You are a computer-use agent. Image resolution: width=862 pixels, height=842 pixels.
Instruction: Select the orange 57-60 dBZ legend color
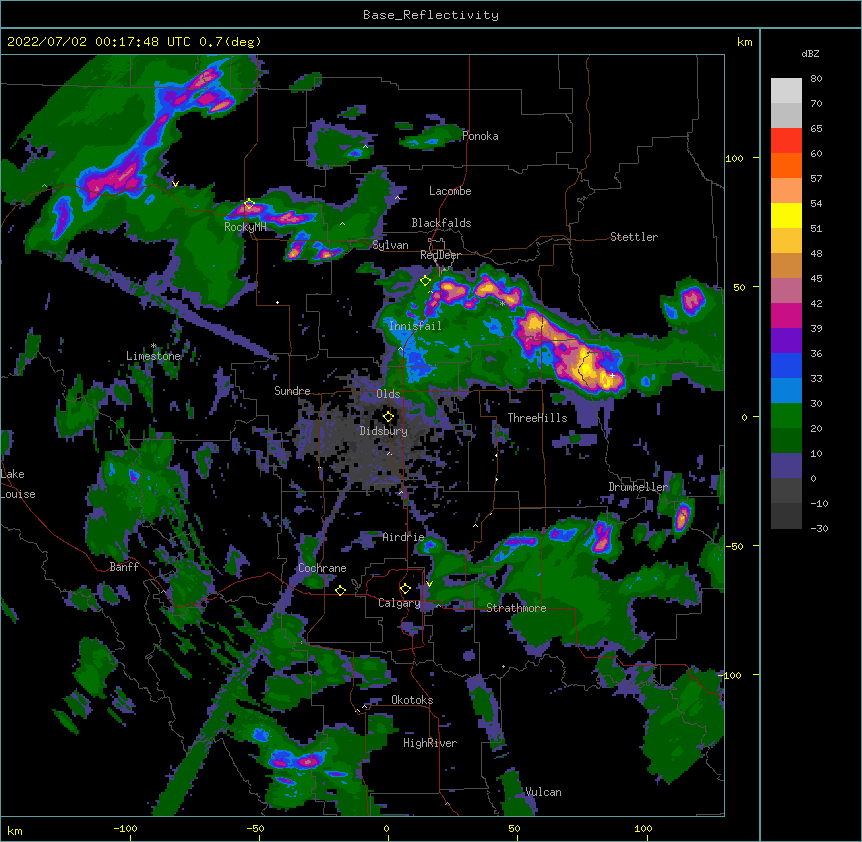pyautogui.click(x=786, y=165)
